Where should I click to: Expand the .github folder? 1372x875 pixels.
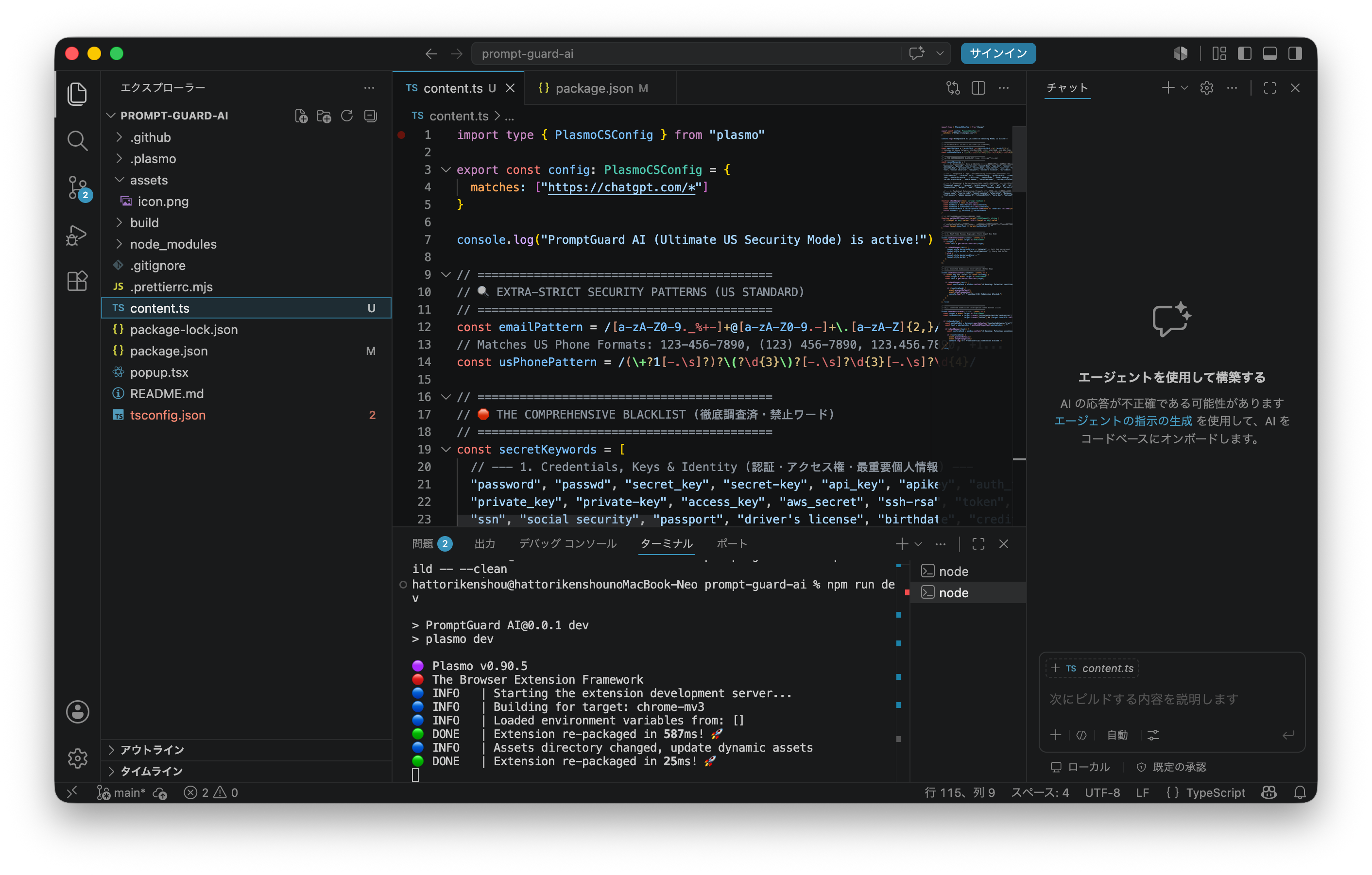click(x=246, y=138)
